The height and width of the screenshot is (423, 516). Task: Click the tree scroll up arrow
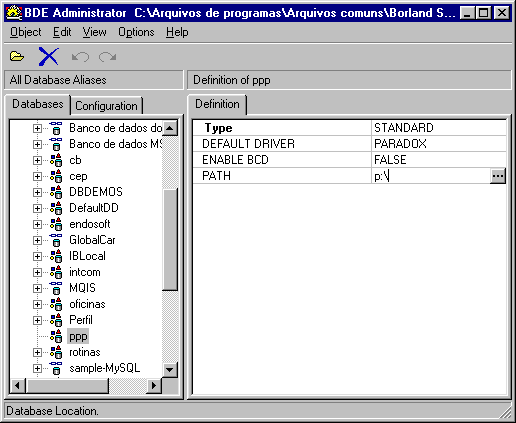[x=170, y=128]
